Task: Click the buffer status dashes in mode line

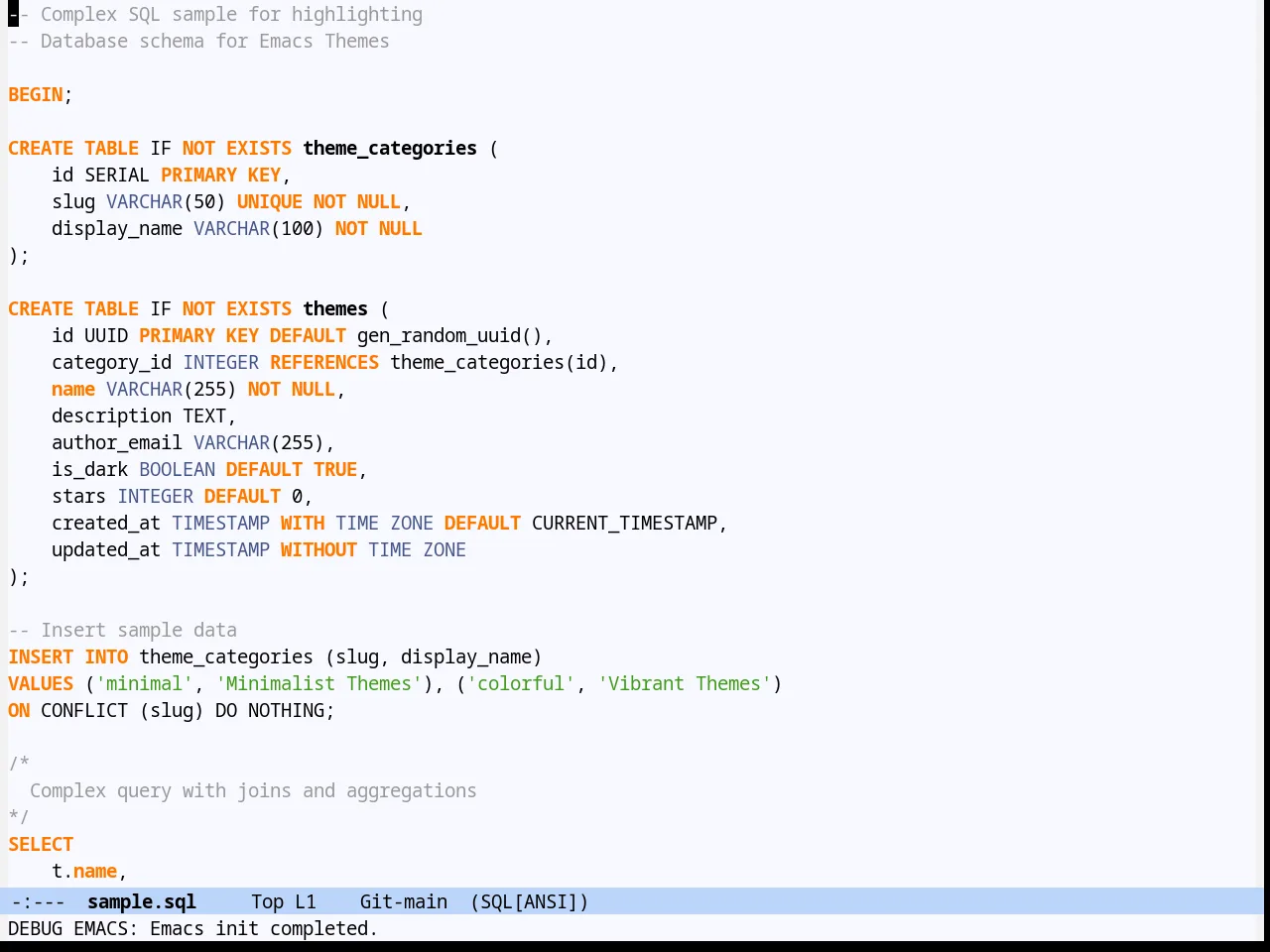Action: tap(38, 901)
